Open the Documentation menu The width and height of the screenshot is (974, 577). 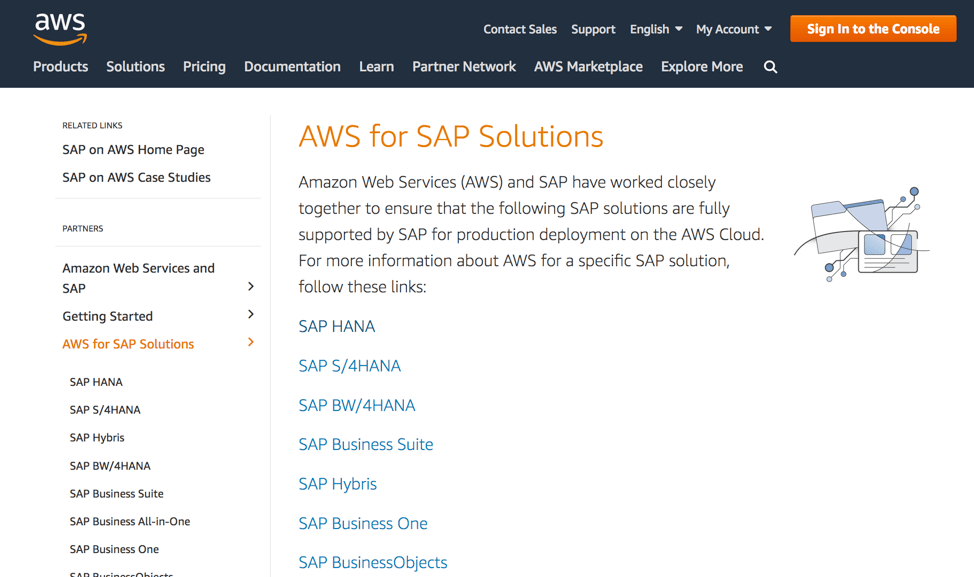[x=292, y=66]
